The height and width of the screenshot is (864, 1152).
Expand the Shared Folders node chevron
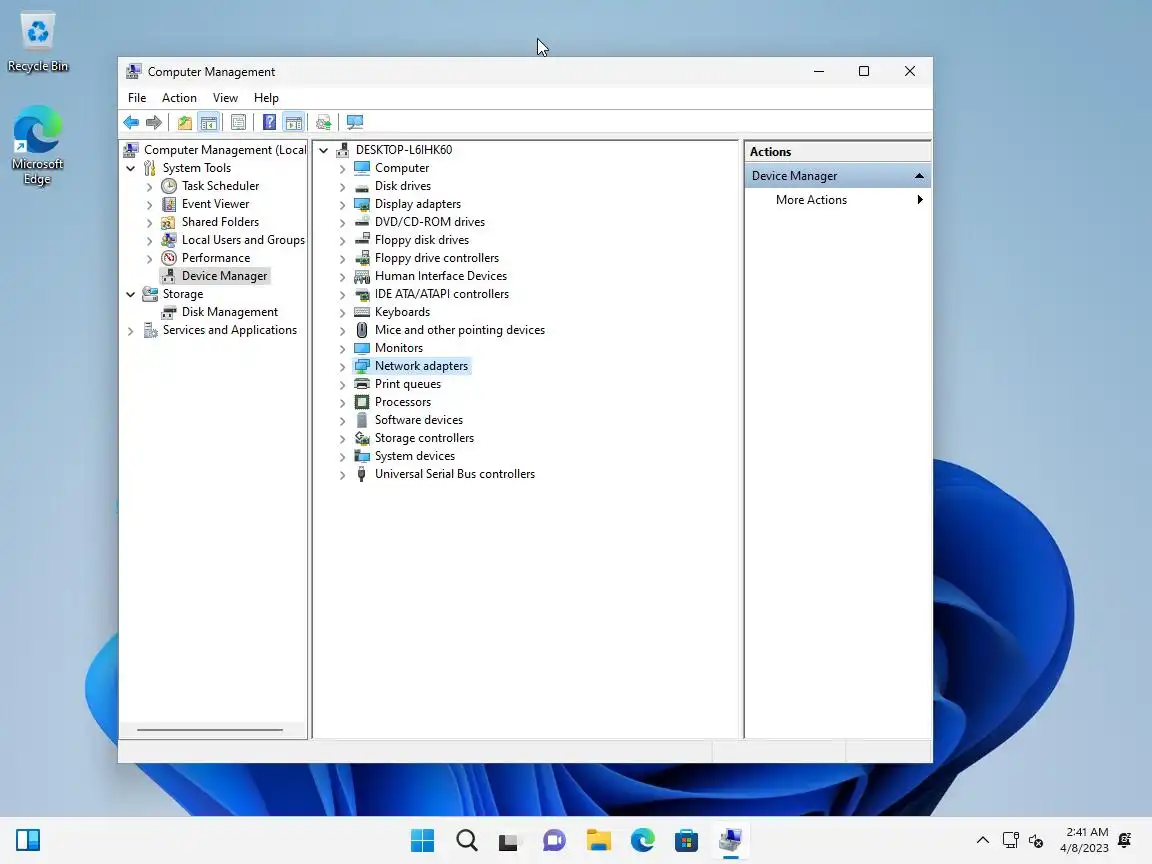(150, 223)
